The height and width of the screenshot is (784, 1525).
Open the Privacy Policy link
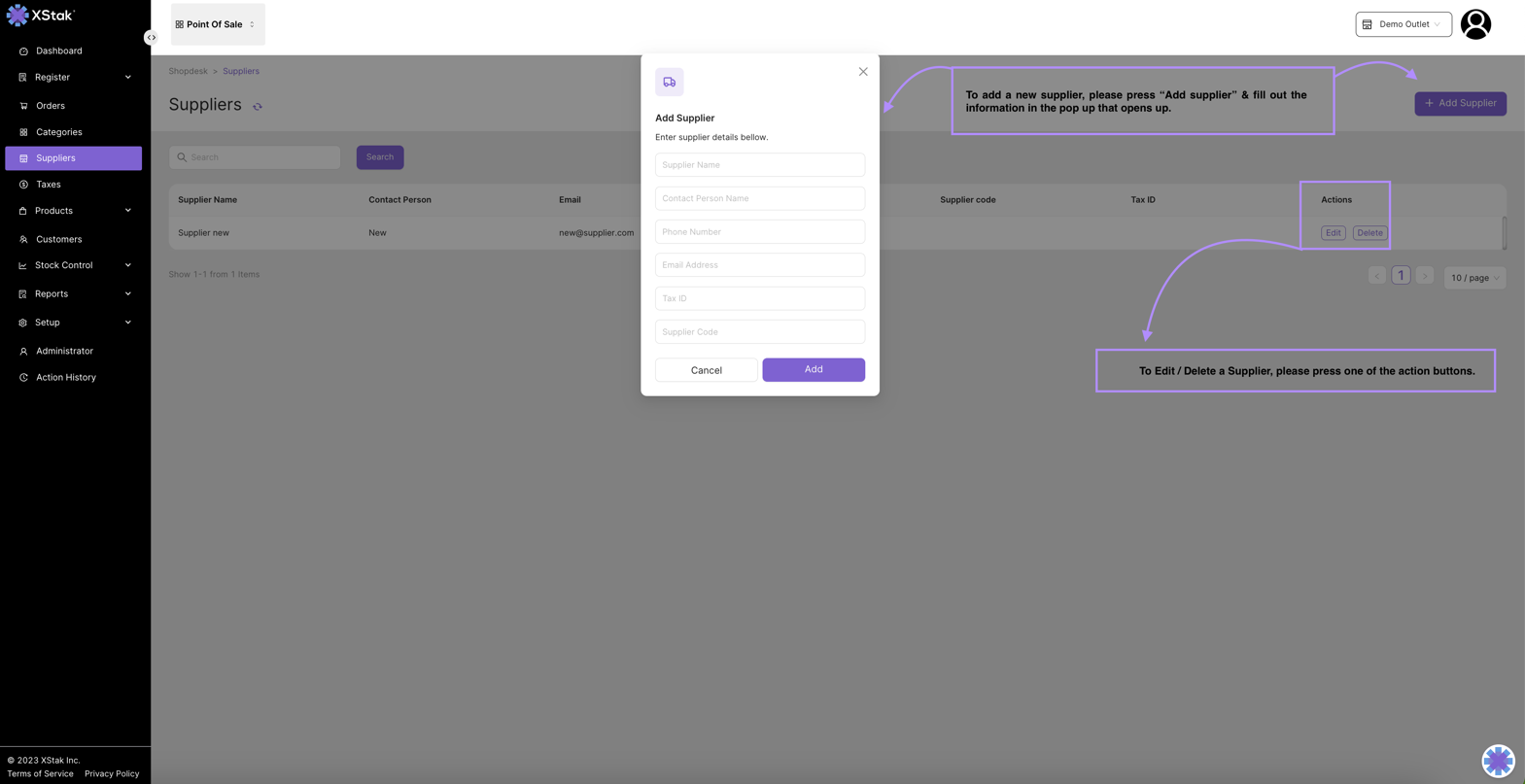point(112,774)
